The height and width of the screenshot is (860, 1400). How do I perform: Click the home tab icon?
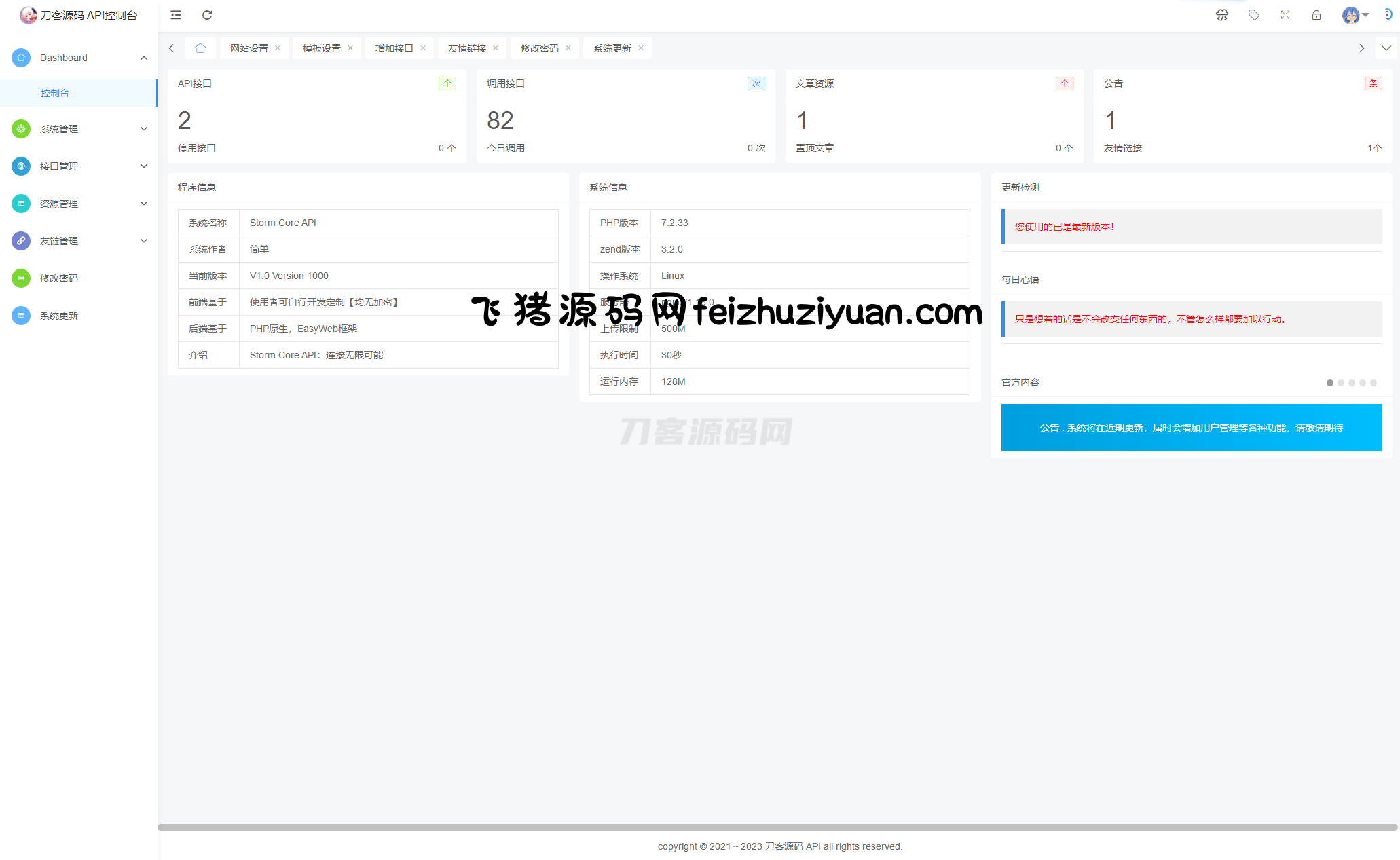pos(200,48)
